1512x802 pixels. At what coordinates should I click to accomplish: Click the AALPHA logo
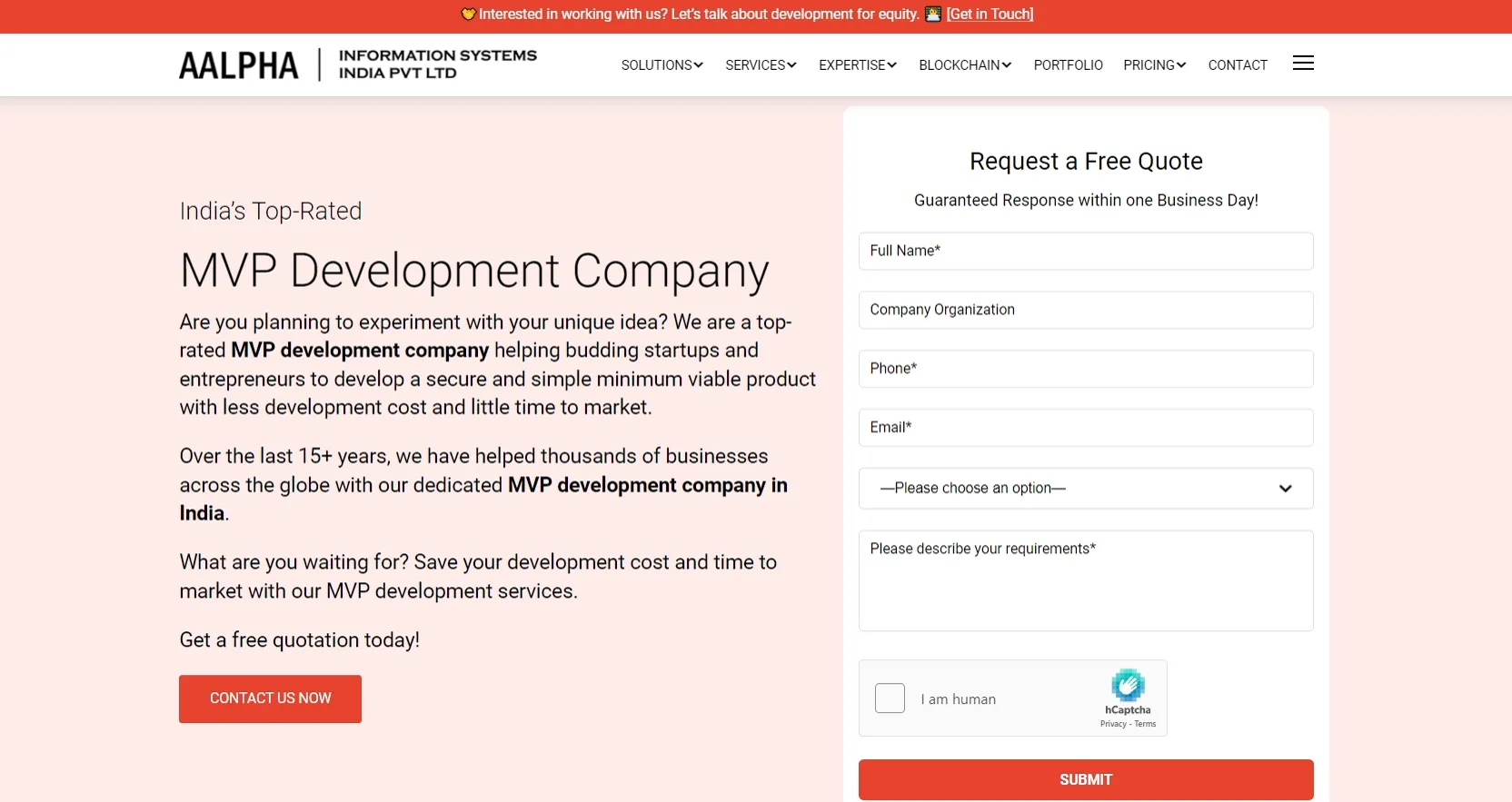tap(239, 65)
